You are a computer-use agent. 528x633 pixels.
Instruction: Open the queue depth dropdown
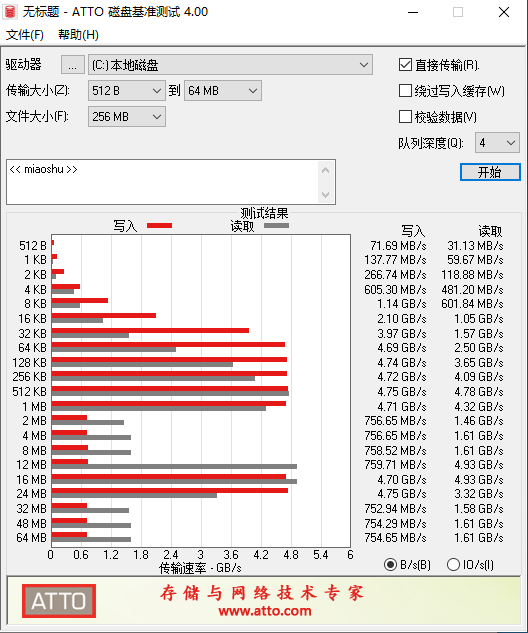497,143
